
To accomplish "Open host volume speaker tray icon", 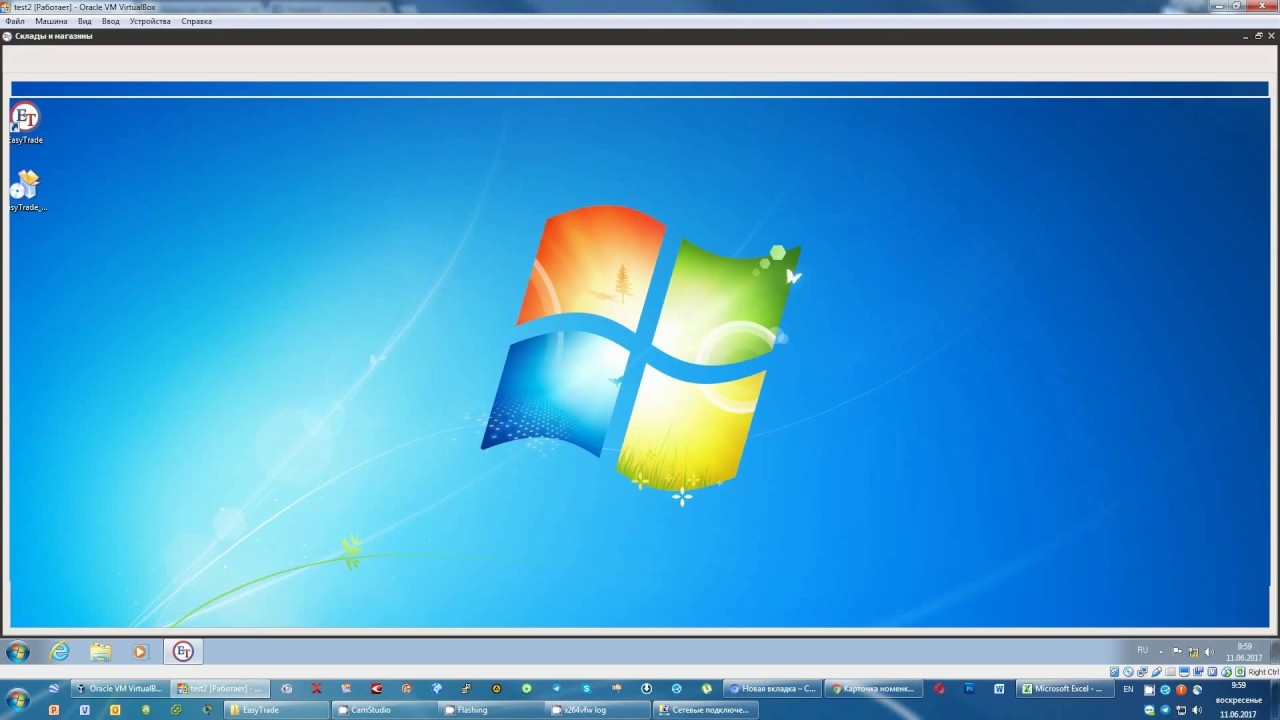I will coord(1197,709).
